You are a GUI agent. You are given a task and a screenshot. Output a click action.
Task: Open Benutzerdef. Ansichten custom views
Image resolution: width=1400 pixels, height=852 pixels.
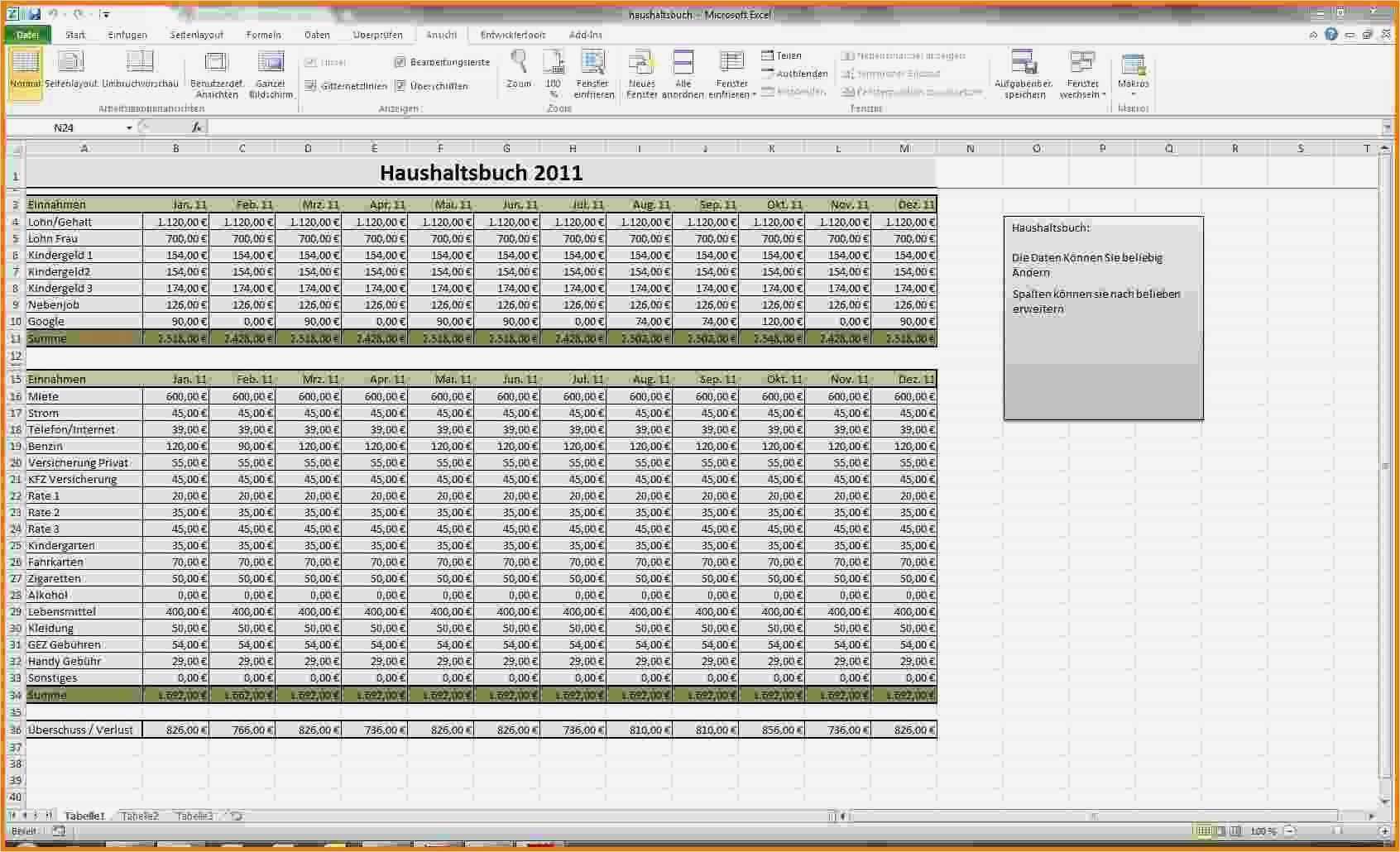pos(217,74)
